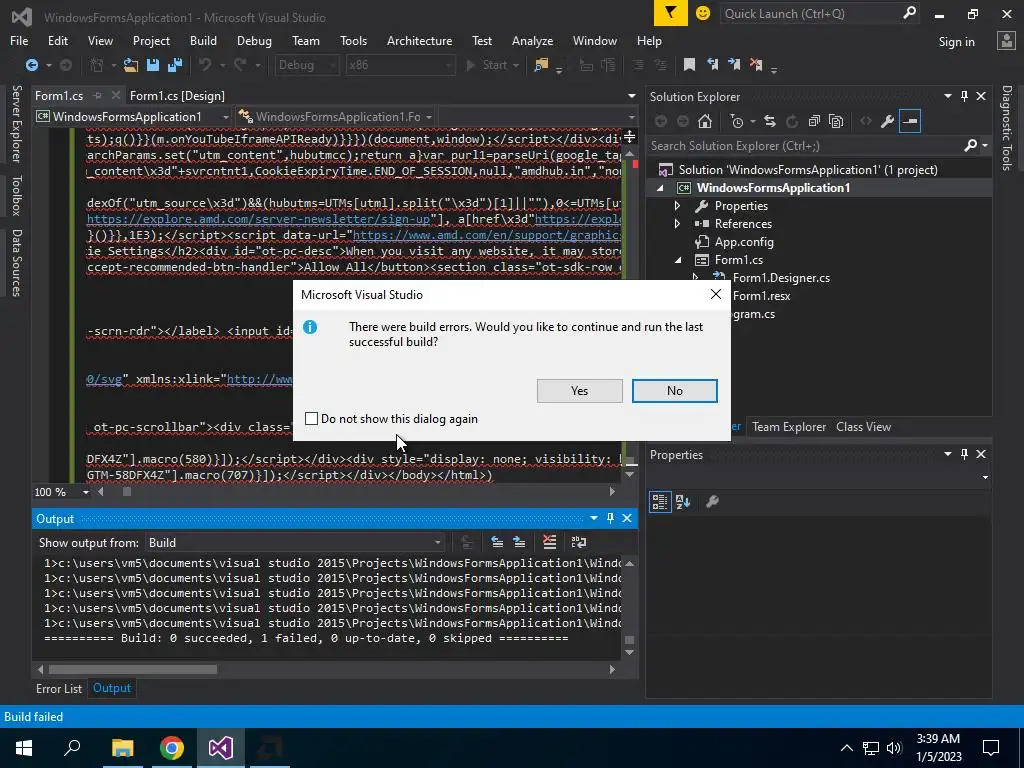This screenshot has width=1024, height=768.
Task: Toggle auto-hide pin on Output panel
Action: coord(611,519)
